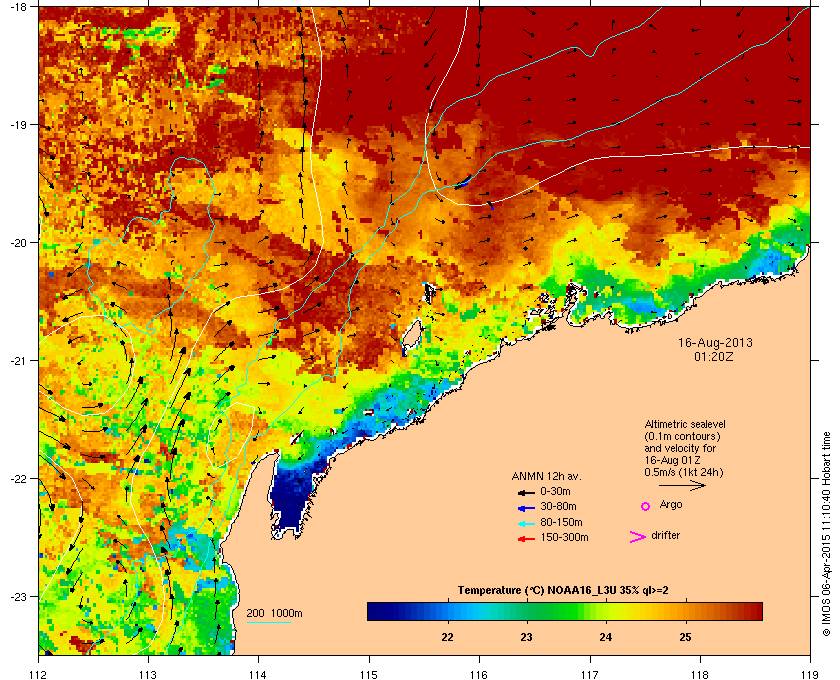Image resolution: width=840 pixels, height=680 pixels.
Task: Click the latitude axis label '-21'
Action: (18, 360)
